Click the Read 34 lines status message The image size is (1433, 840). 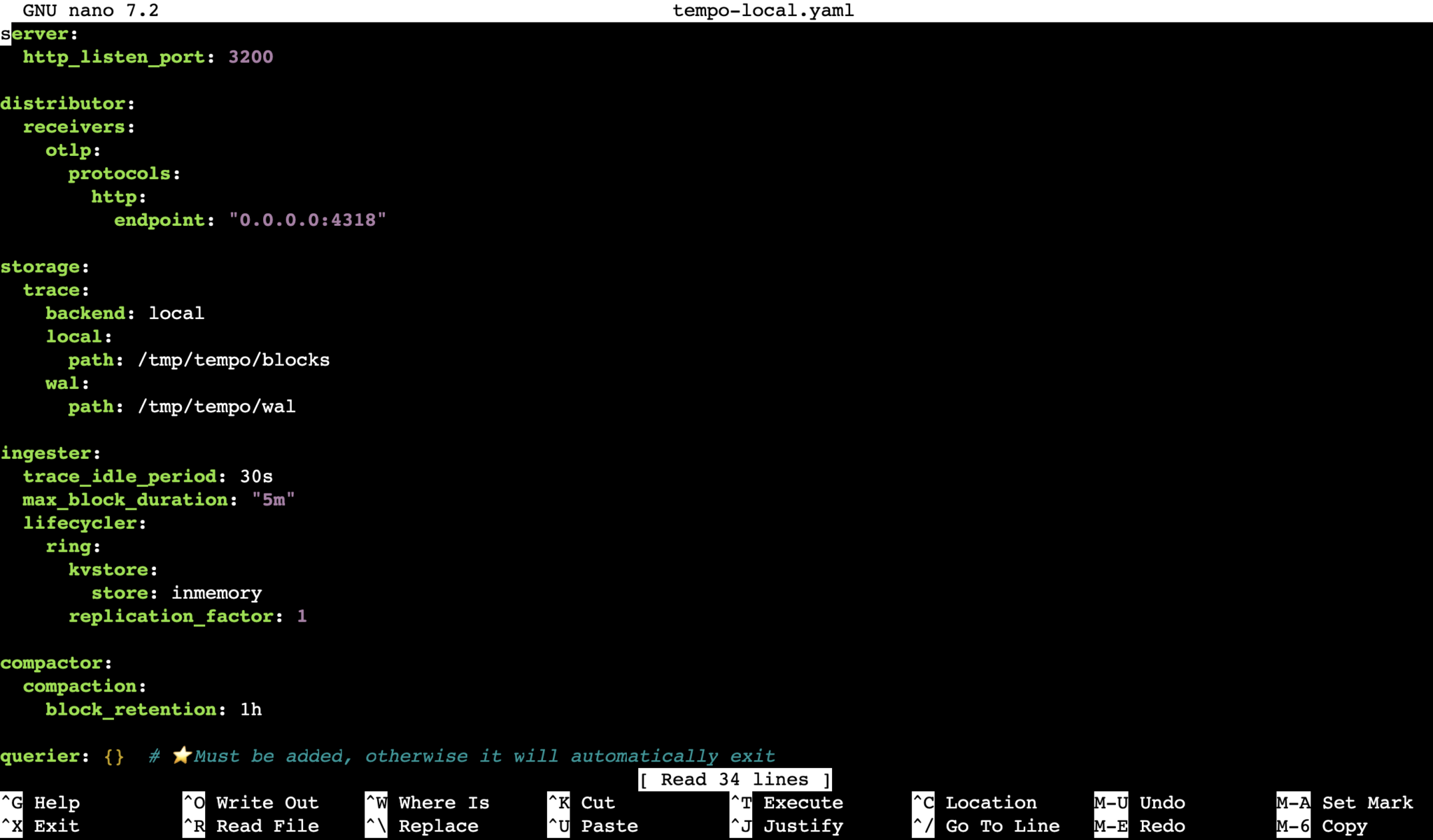(735, 779)
